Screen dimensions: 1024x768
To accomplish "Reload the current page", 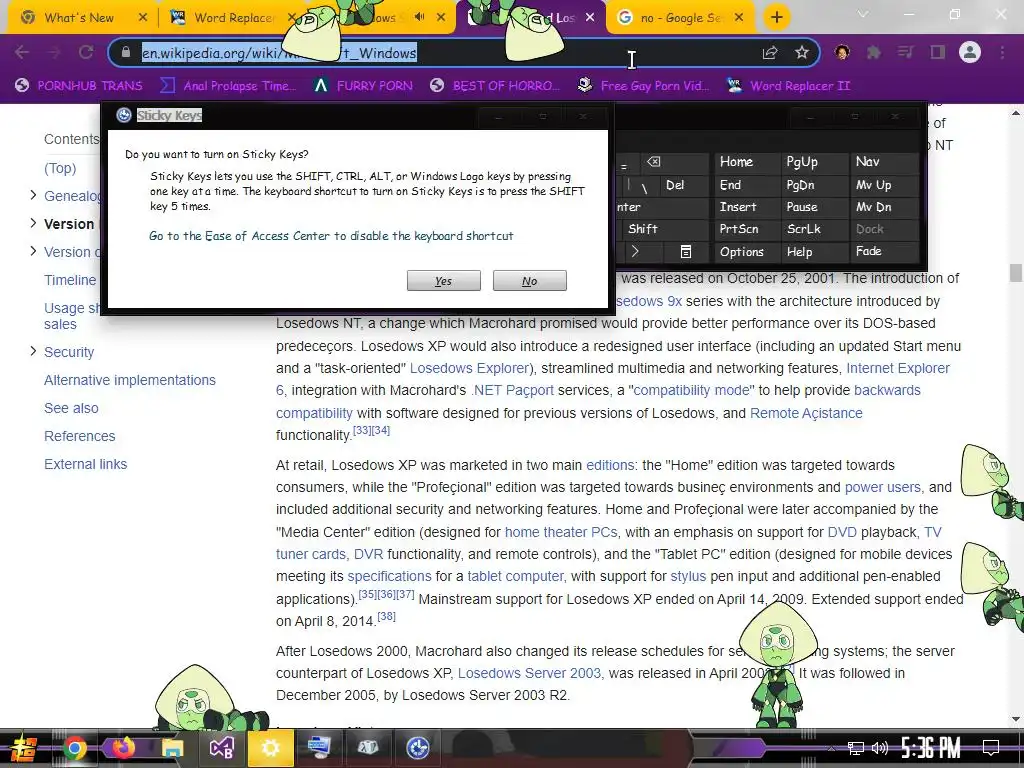I will pos(86,52).
